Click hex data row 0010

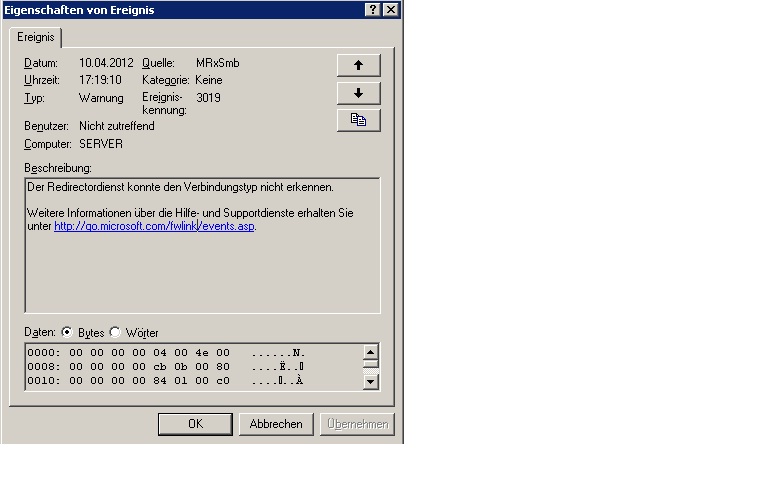click(167, 381)
